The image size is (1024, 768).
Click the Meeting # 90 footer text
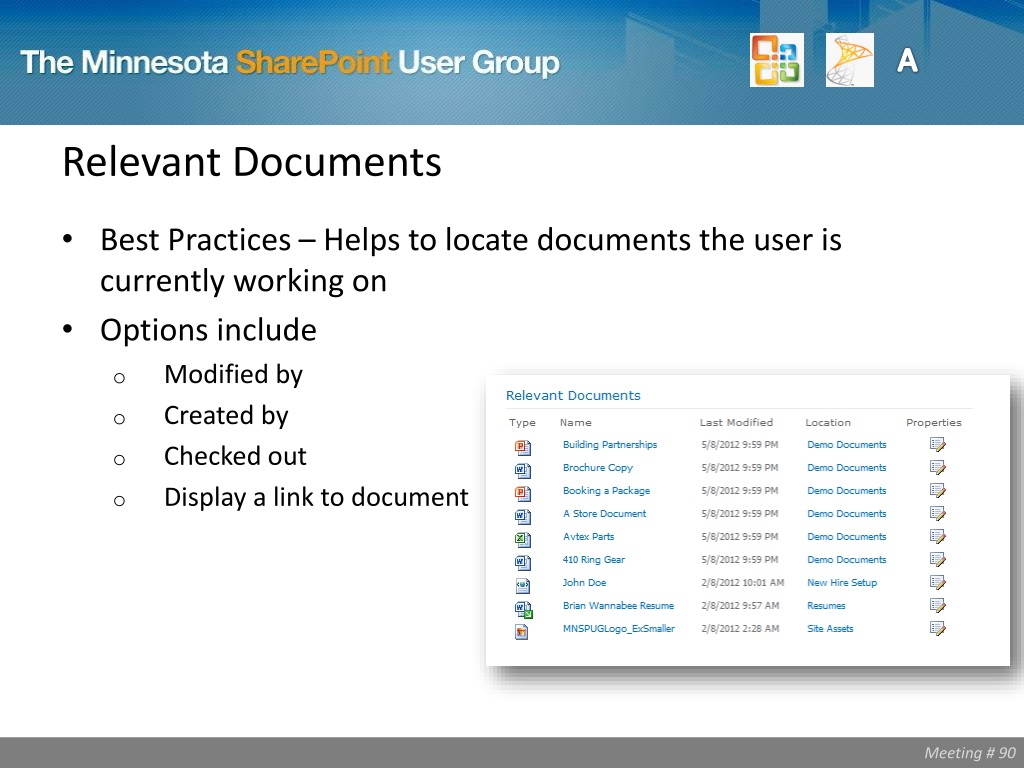click(970, 753)
